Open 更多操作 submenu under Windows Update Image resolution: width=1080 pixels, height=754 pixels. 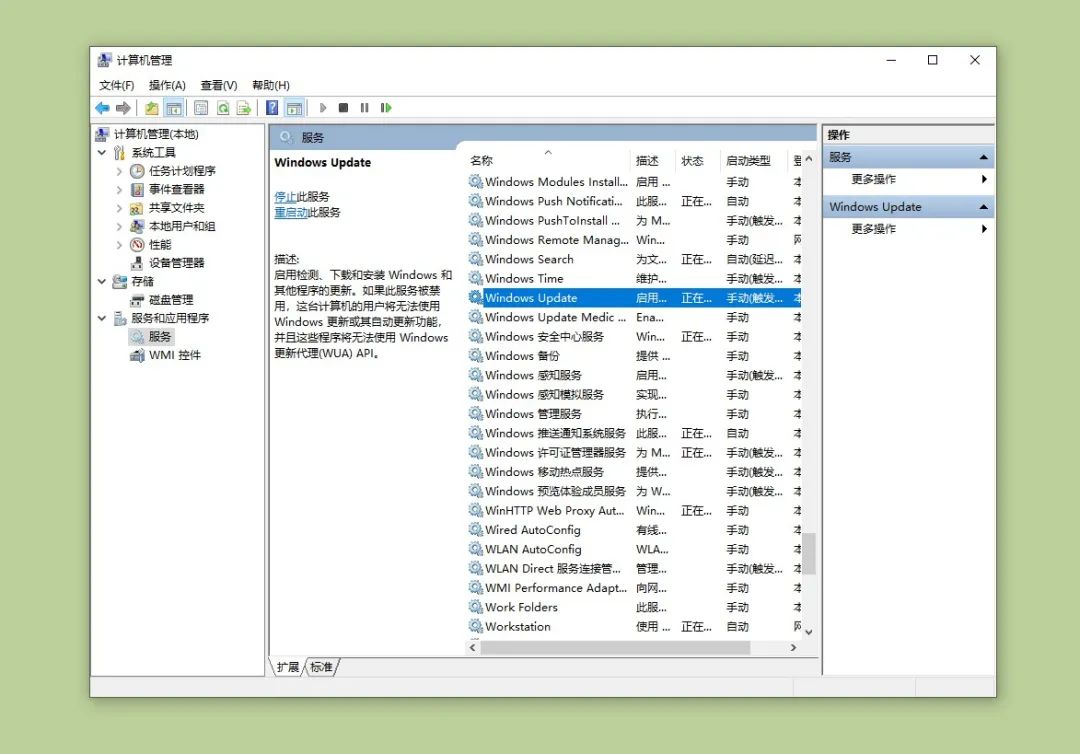pyautogui.click(x=908, y=229)
